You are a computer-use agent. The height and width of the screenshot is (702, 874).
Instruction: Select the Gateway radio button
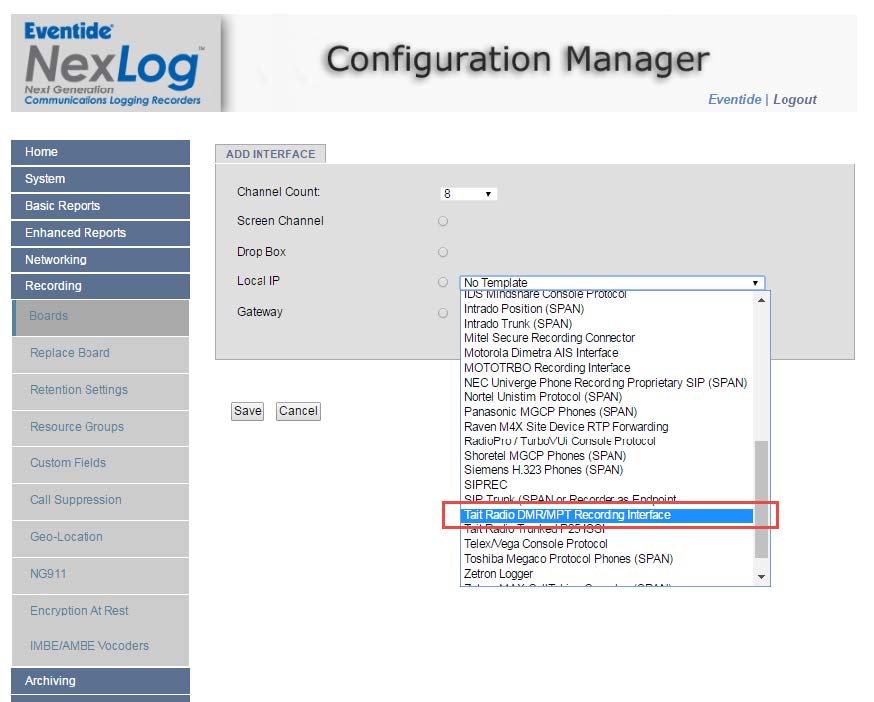click(x=442, y=313)
